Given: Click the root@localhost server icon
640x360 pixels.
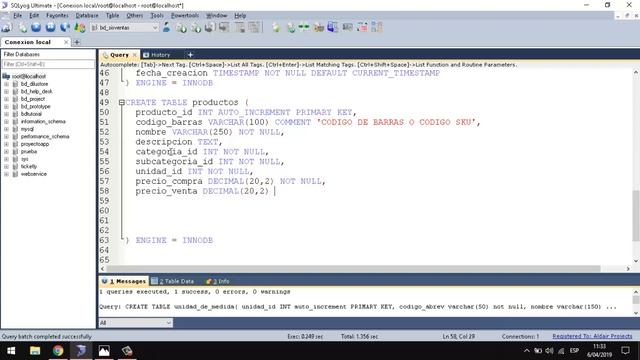Looking at the screenshot, I should click(x=6, y=76).
